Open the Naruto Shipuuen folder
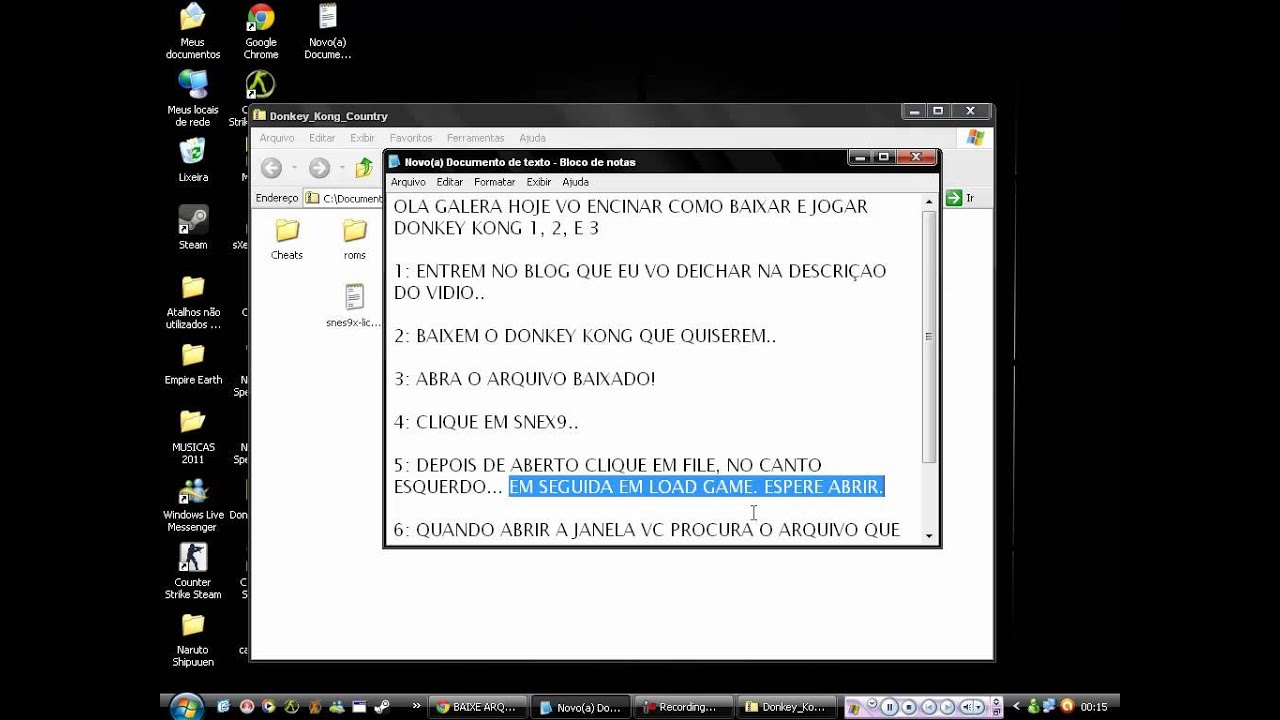The image size is (1280, 720). (x=193, y=639)
